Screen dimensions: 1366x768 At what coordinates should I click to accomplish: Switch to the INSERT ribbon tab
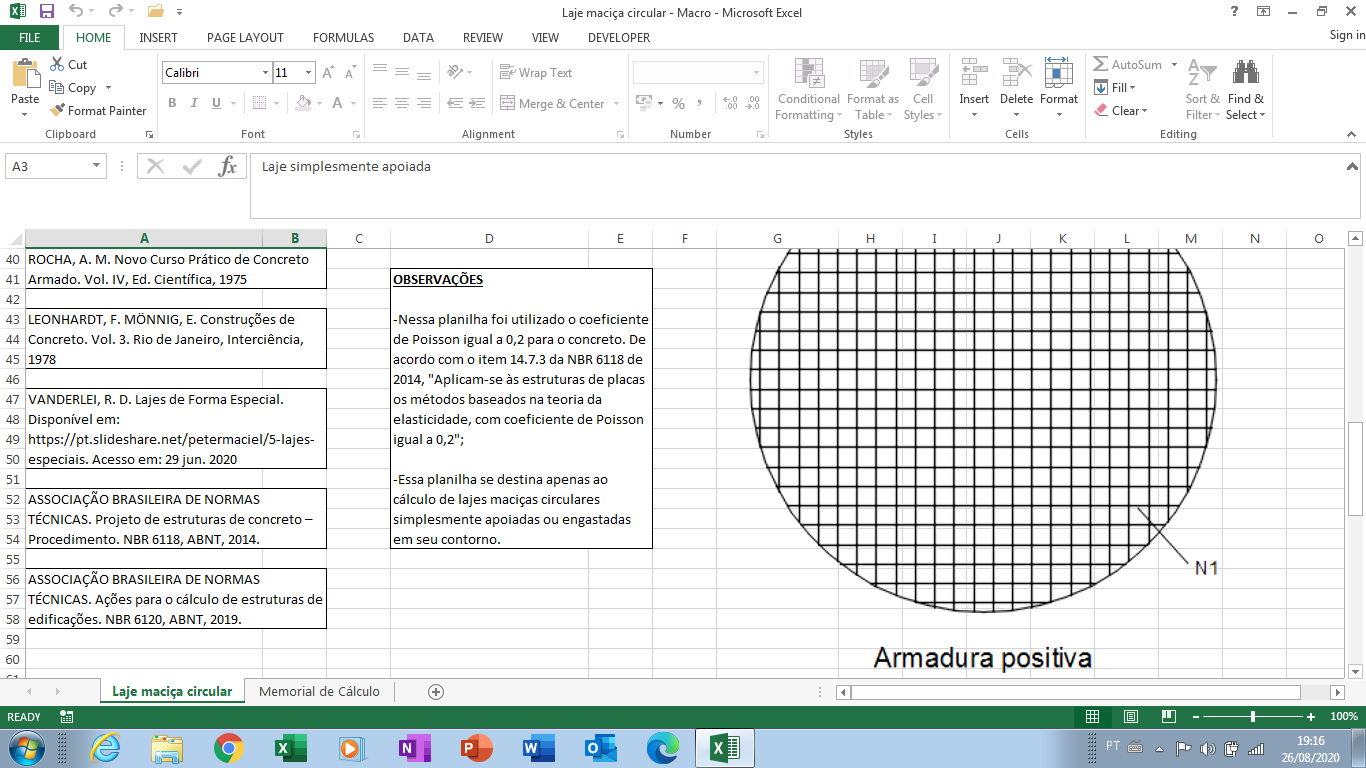(x=159, y=37)
